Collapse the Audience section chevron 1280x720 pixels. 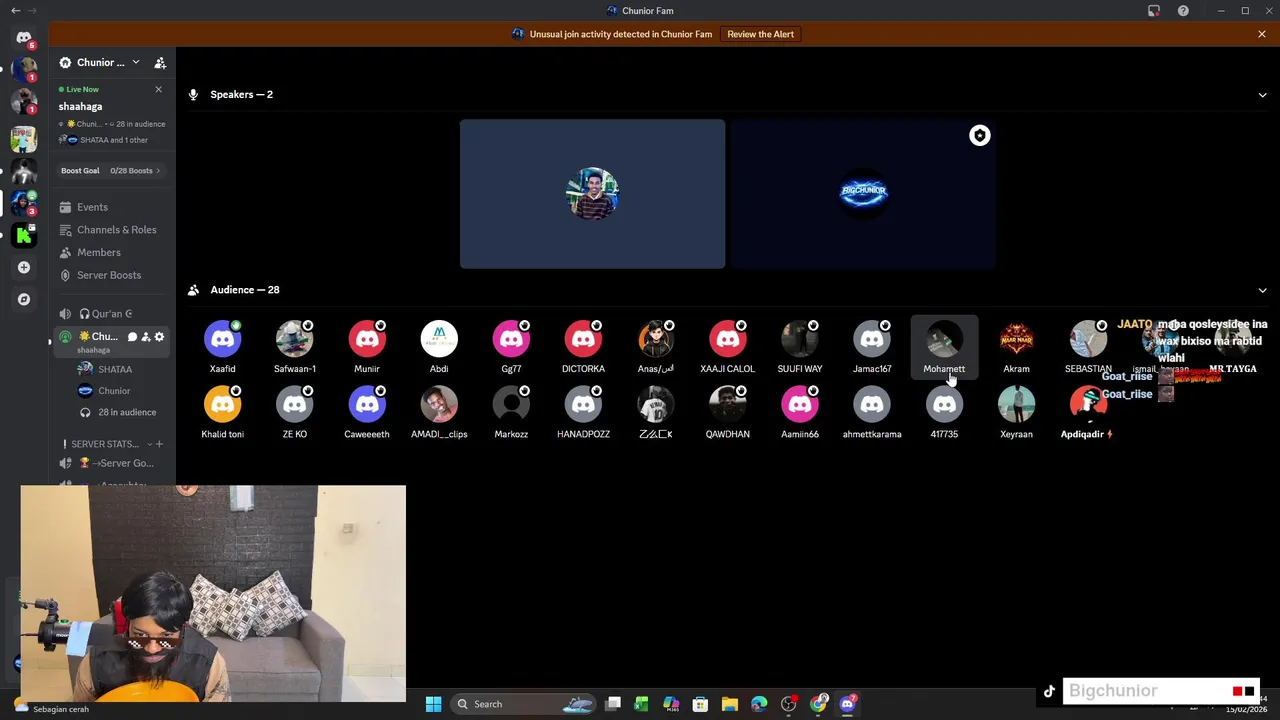(1262, 290)
